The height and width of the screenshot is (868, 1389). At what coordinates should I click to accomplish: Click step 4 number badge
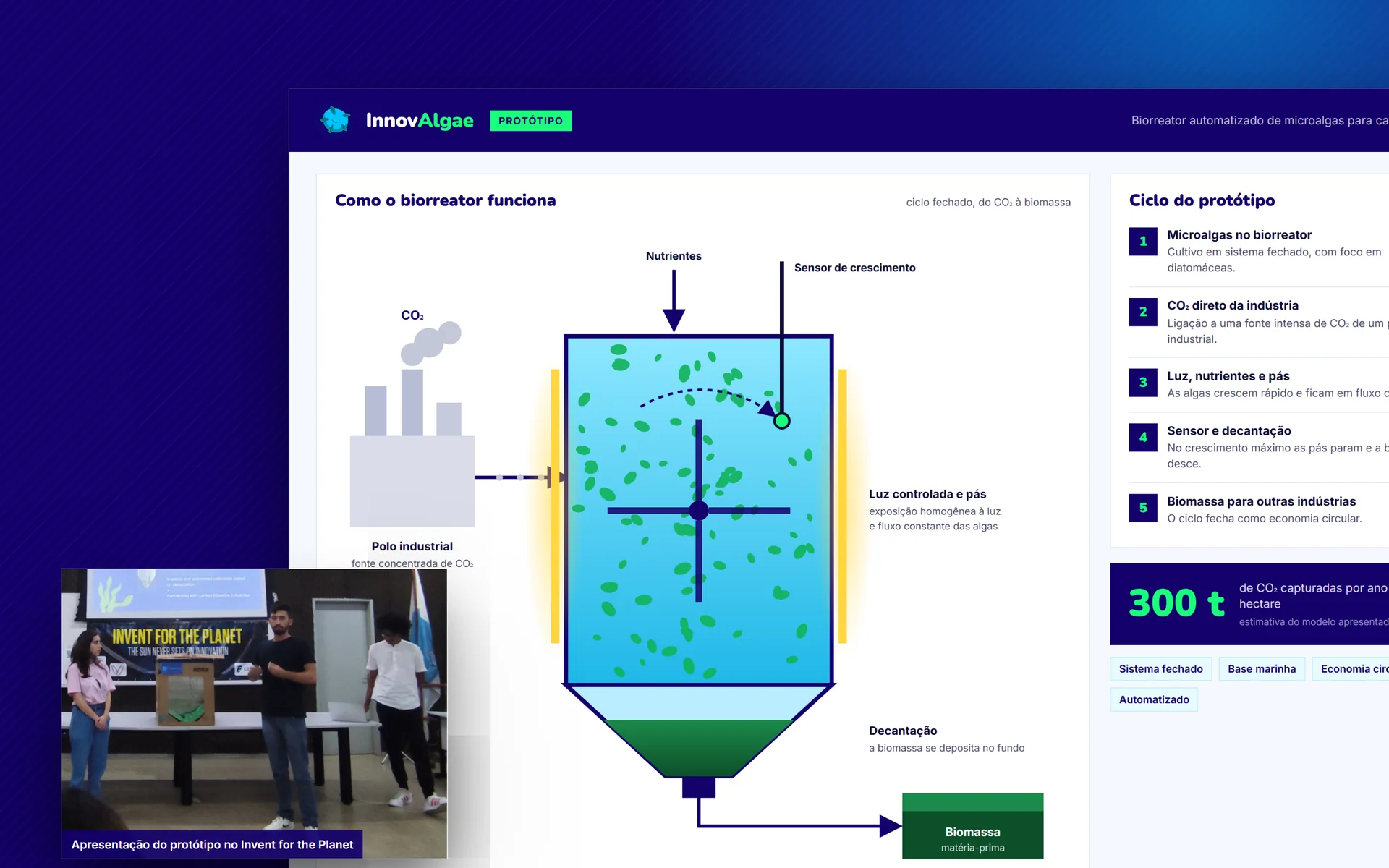click(x=1143, y=438)
